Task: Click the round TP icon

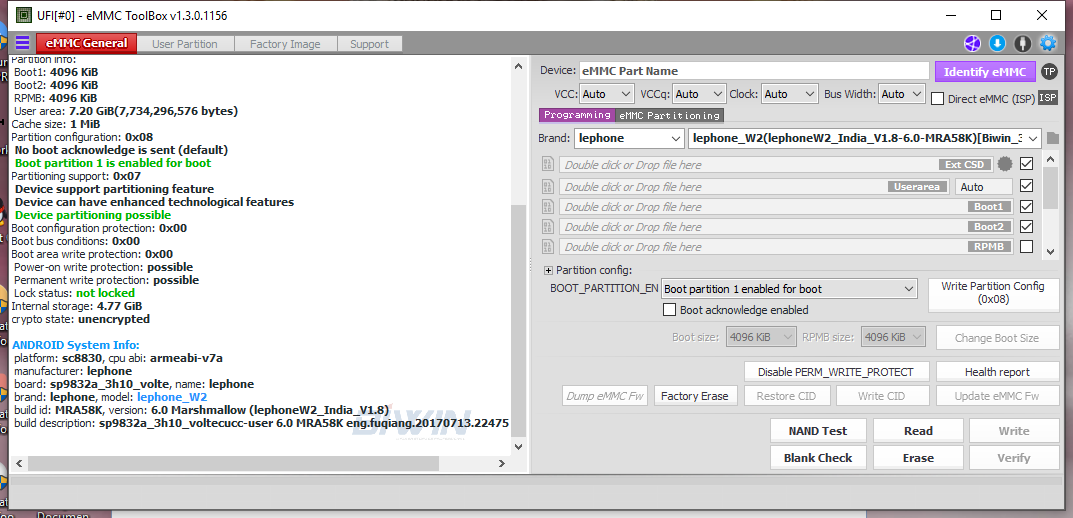Action: (x=1049, y=71)
